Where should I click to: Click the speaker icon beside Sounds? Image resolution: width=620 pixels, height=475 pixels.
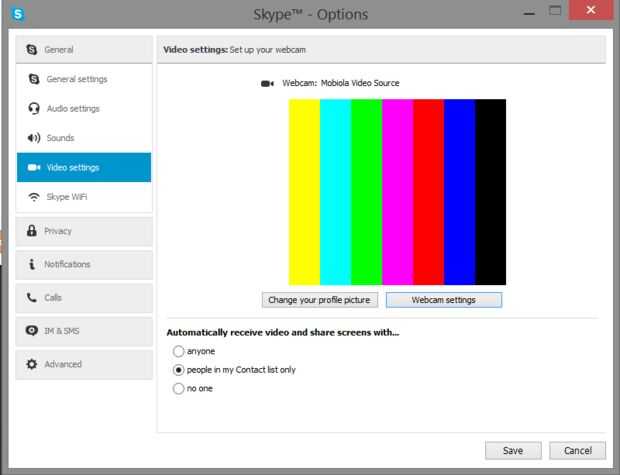[x=34, y=138]
